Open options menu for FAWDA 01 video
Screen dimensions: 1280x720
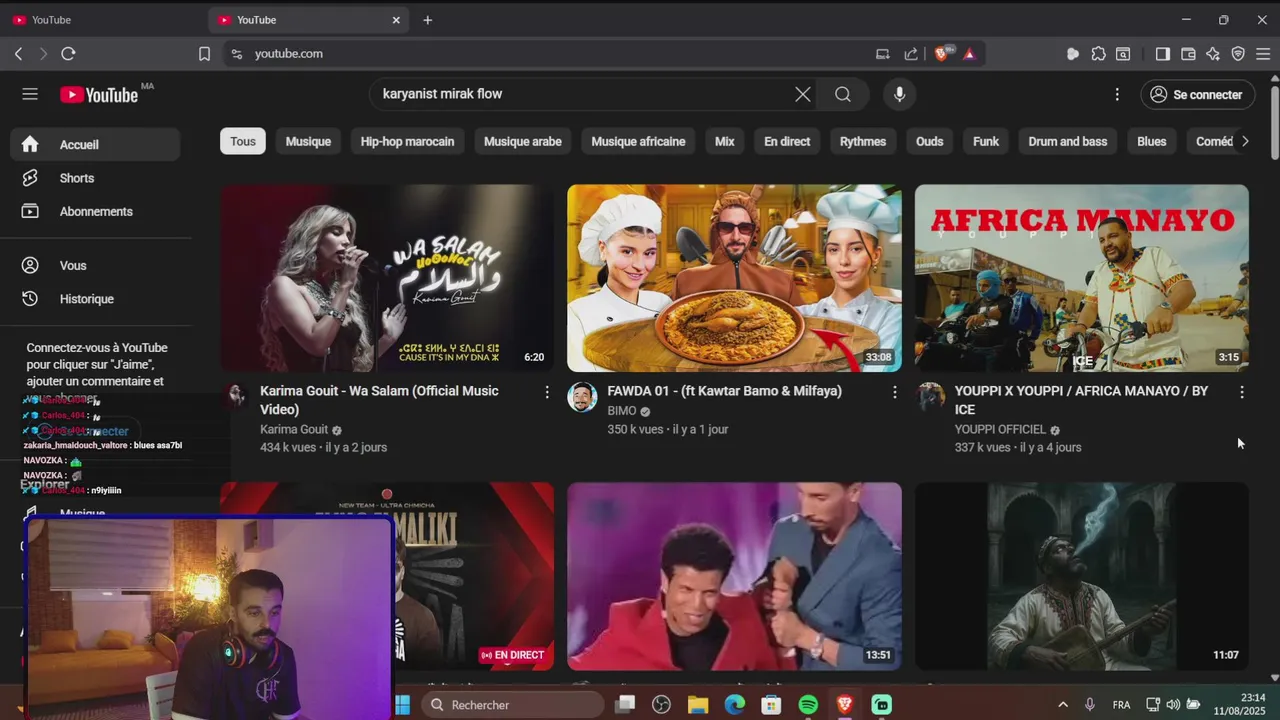click(x=894, y=393)
